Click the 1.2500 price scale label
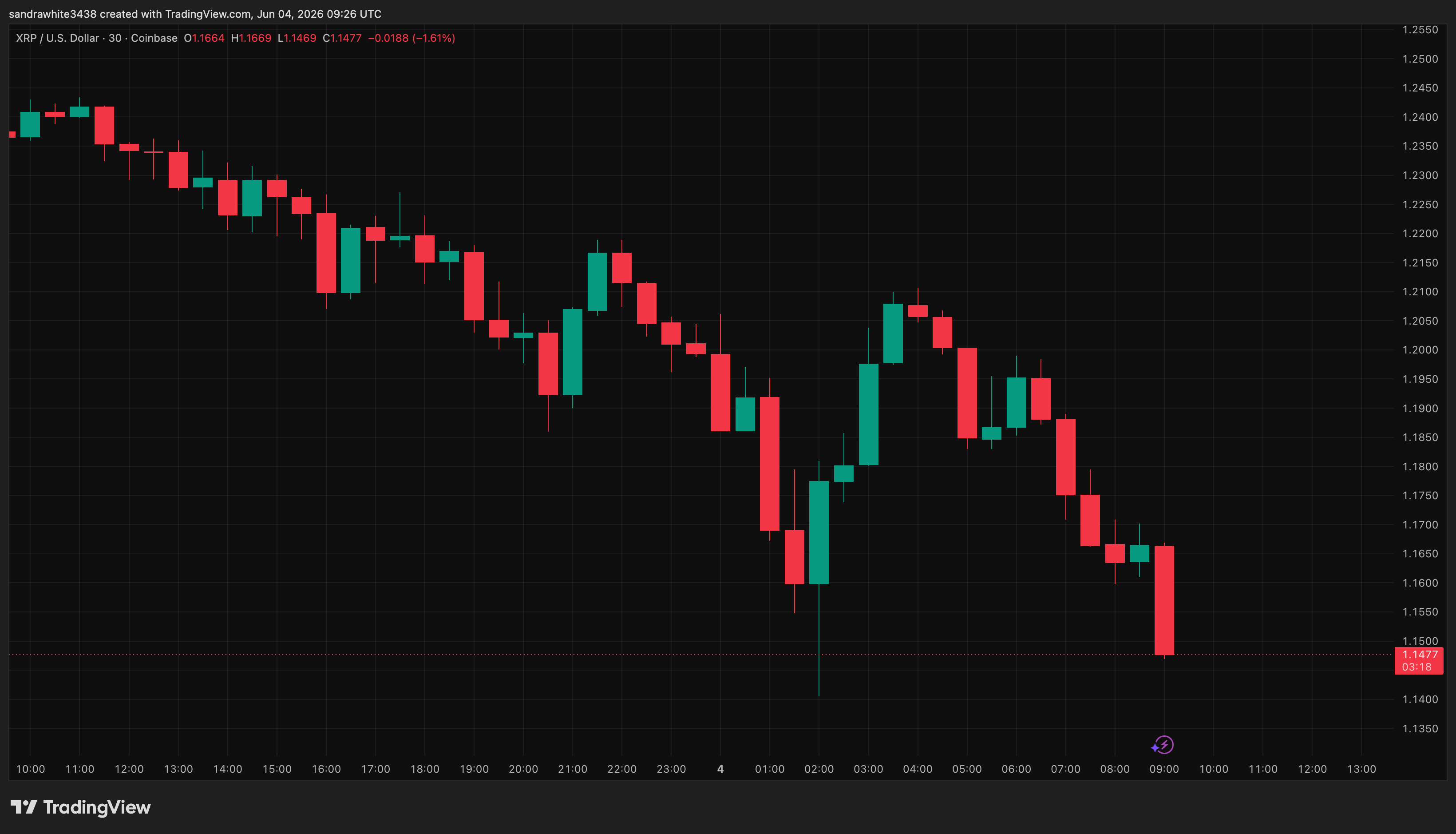The image size is (1456, 834). [1420, 59]
